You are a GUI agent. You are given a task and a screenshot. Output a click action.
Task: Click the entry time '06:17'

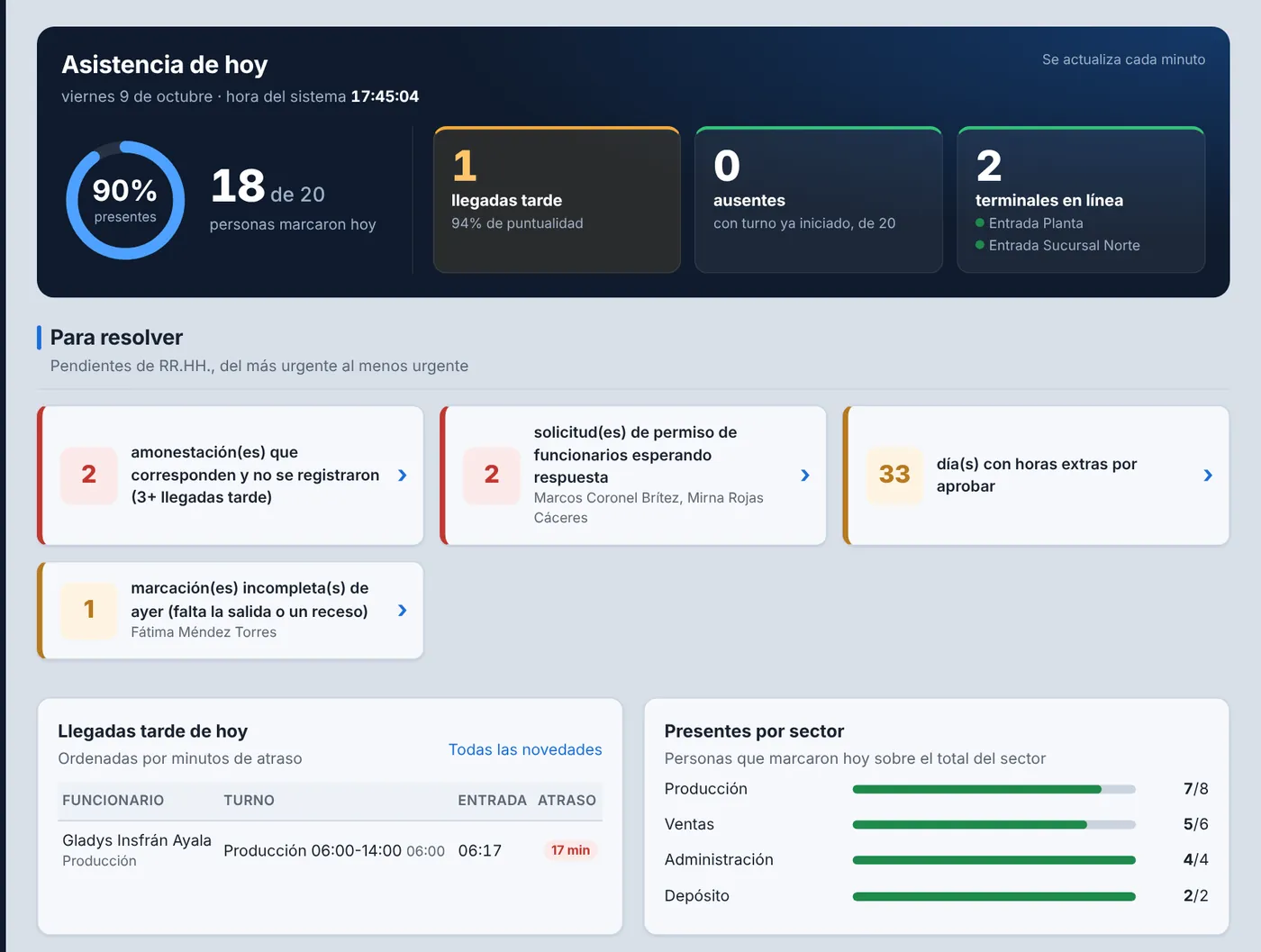(x=480, y=850)
